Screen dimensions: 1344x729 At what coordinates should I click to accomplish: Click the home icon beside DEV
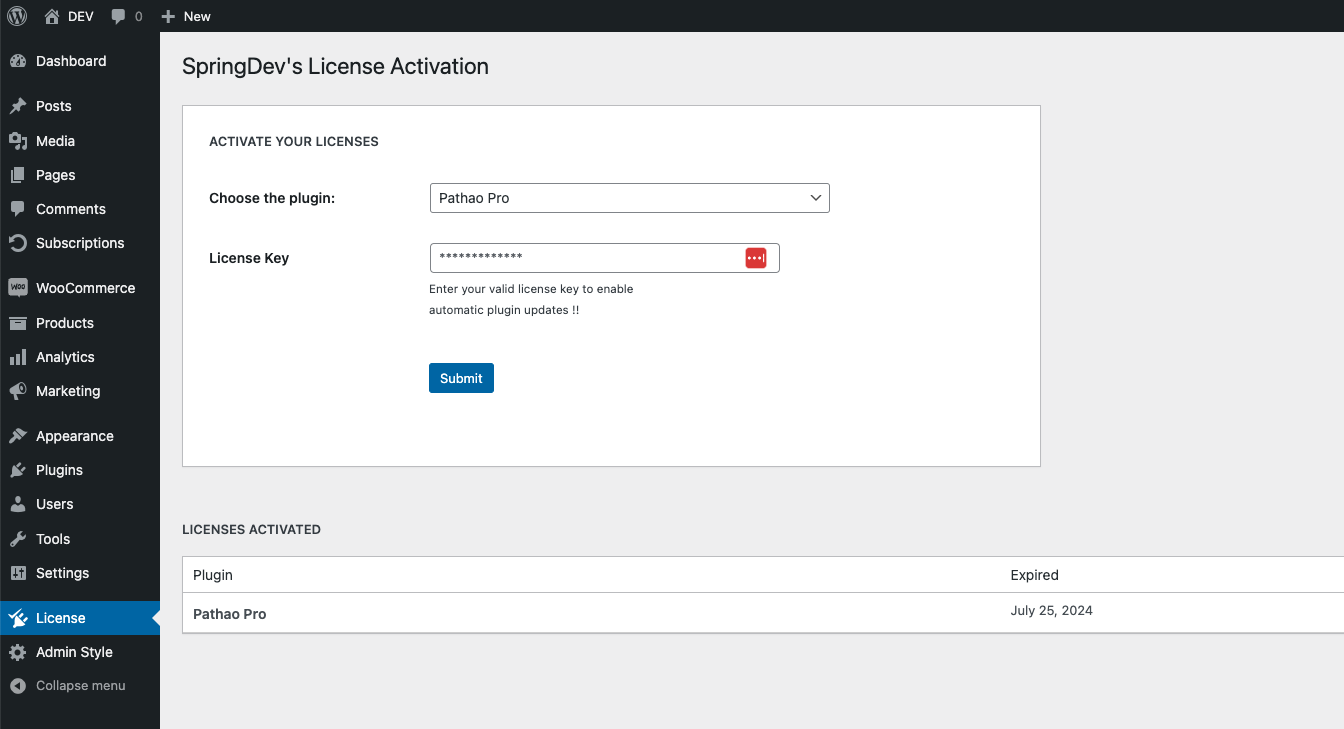(x=52, y=16)
